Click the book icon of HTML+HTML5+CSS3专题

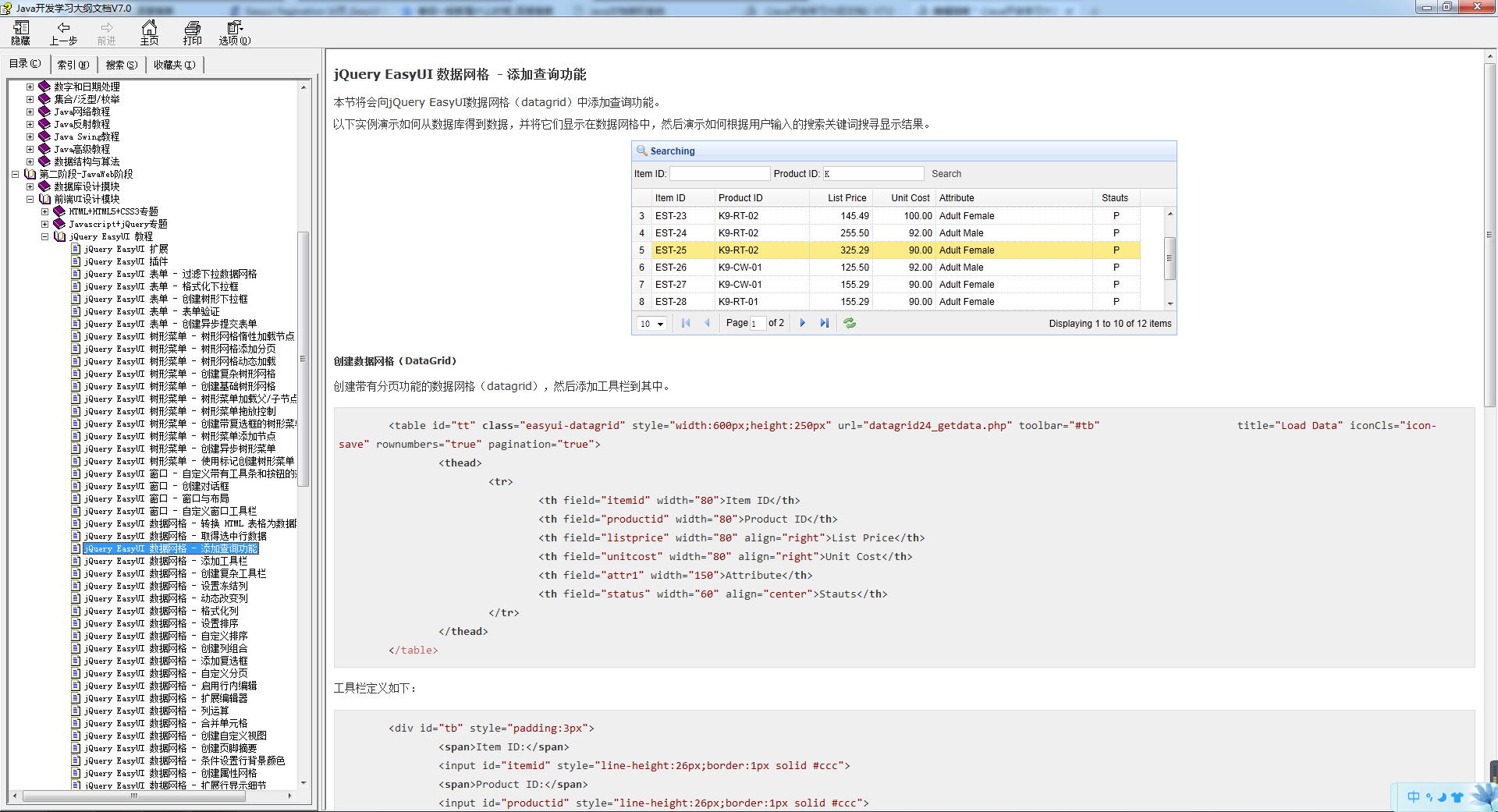(x=59, y=211)
